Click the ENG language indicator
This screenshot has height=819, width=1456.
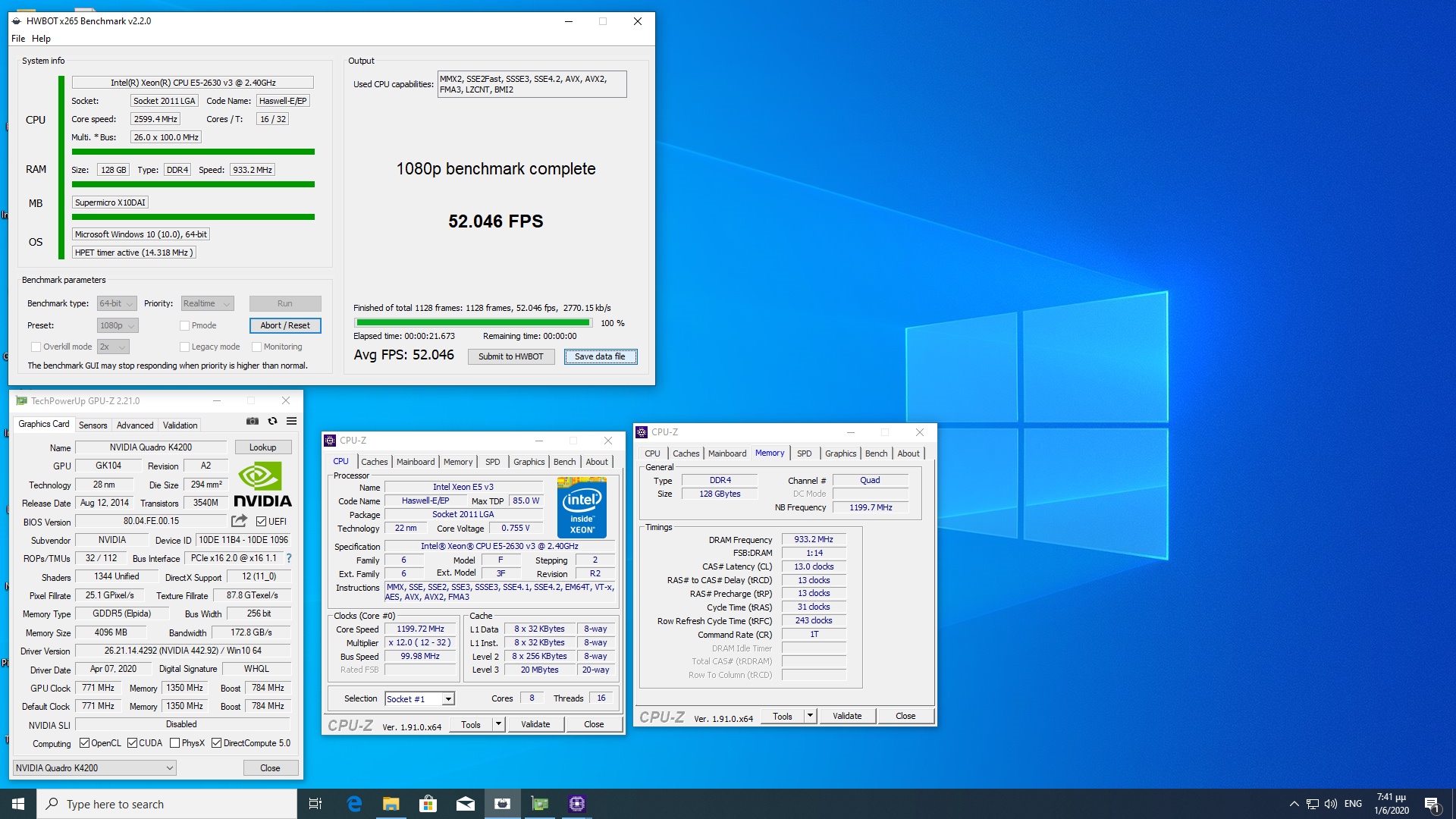click(x=1353, y=804)
